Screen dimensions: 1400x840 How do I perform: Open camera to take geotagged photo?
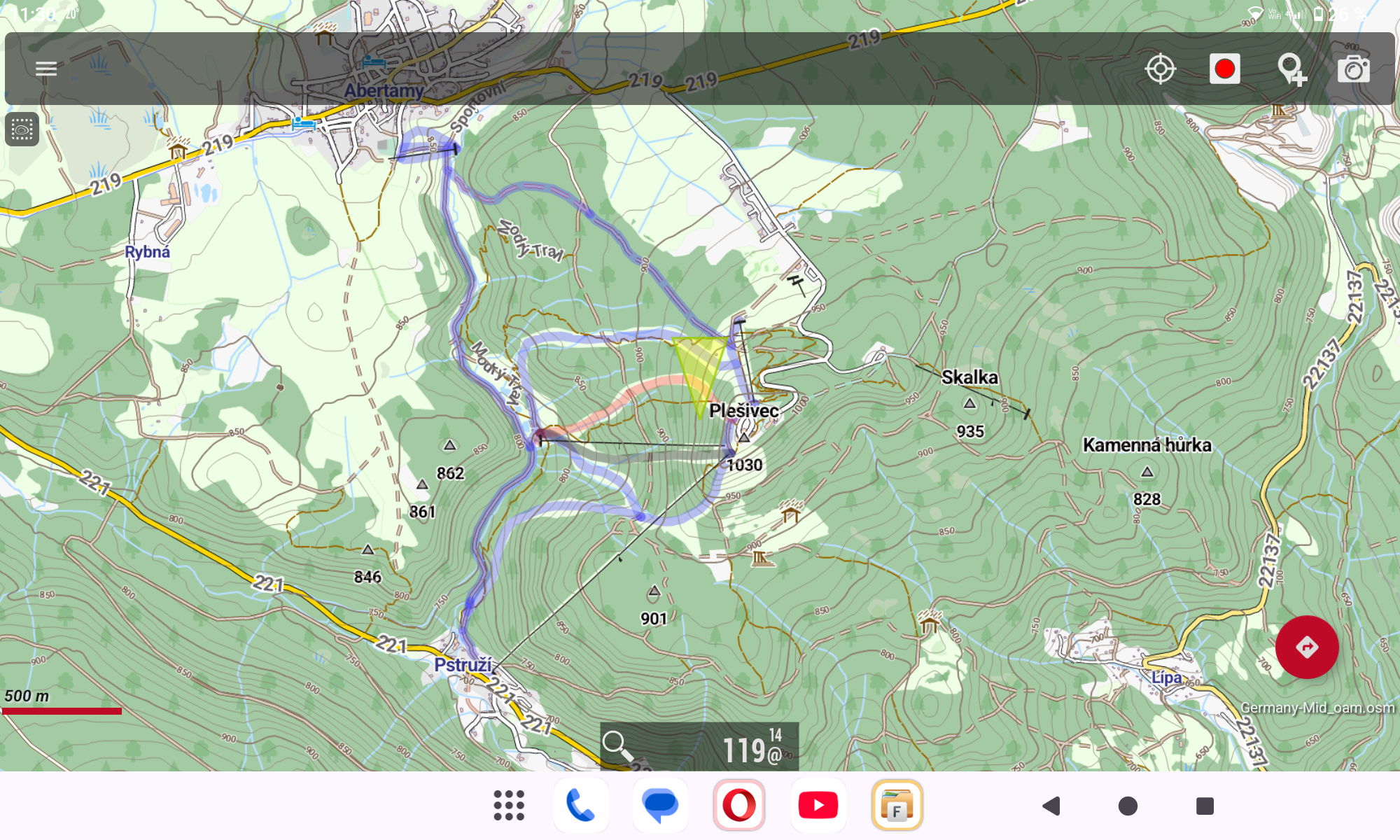1353,69
